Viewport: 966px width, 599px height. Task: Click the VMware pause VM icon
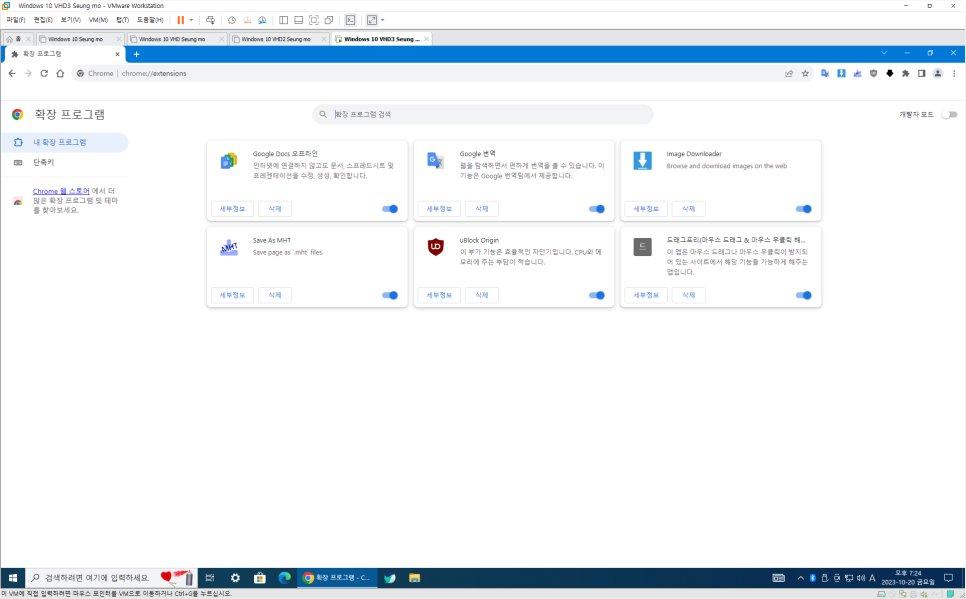click(181, 20)
